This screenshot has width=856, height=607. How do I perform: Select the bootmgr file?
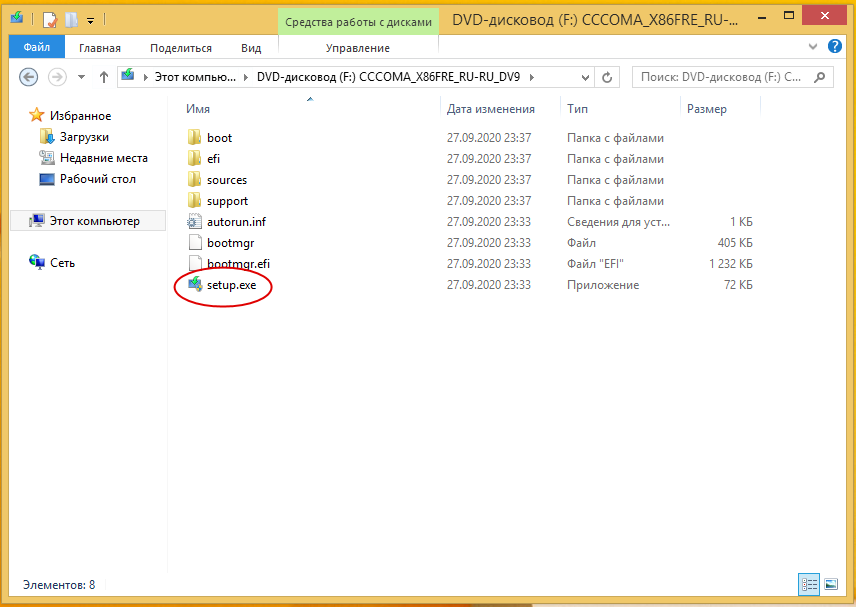click(x=230, y=243)
